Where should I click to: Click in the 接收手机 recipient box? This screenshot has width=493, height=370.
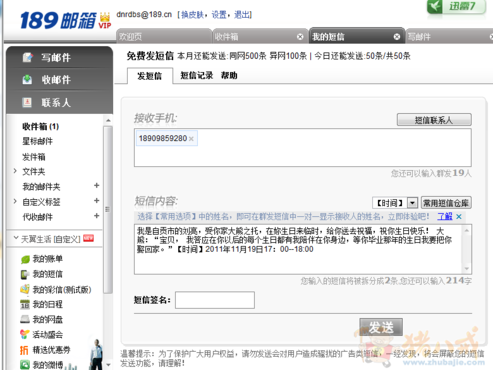tap(303, 148)
